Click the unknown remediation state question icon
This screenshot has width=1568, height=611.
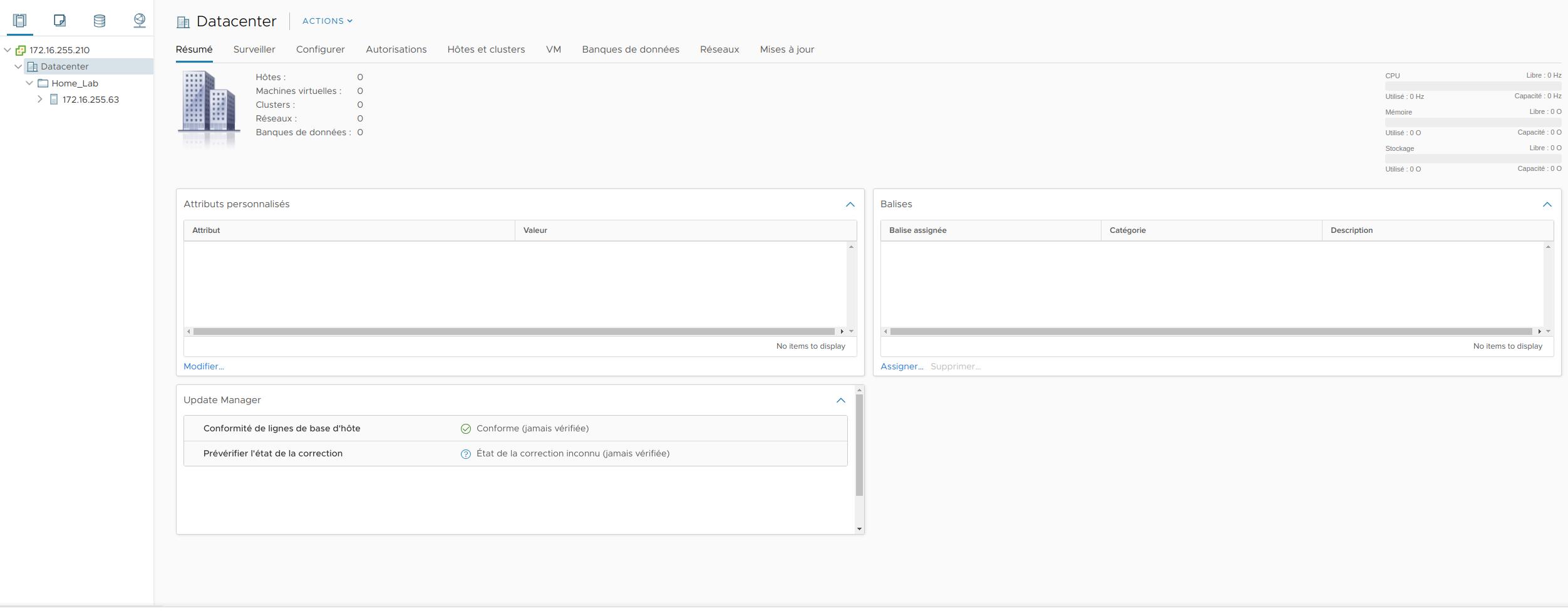pyautogui.click(x=465, y=454)
